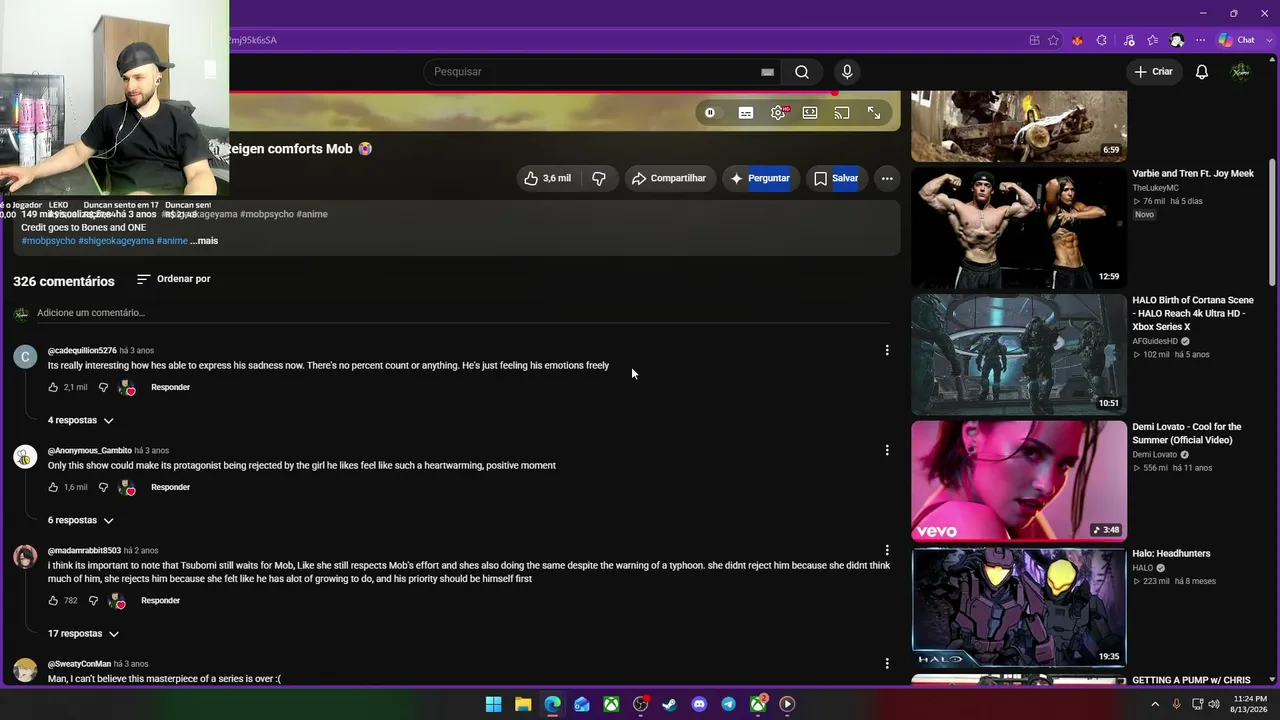This screenshot has height=720, width=1280.
Task: Open the Copilot Chat button
Action: point(1237,40)
